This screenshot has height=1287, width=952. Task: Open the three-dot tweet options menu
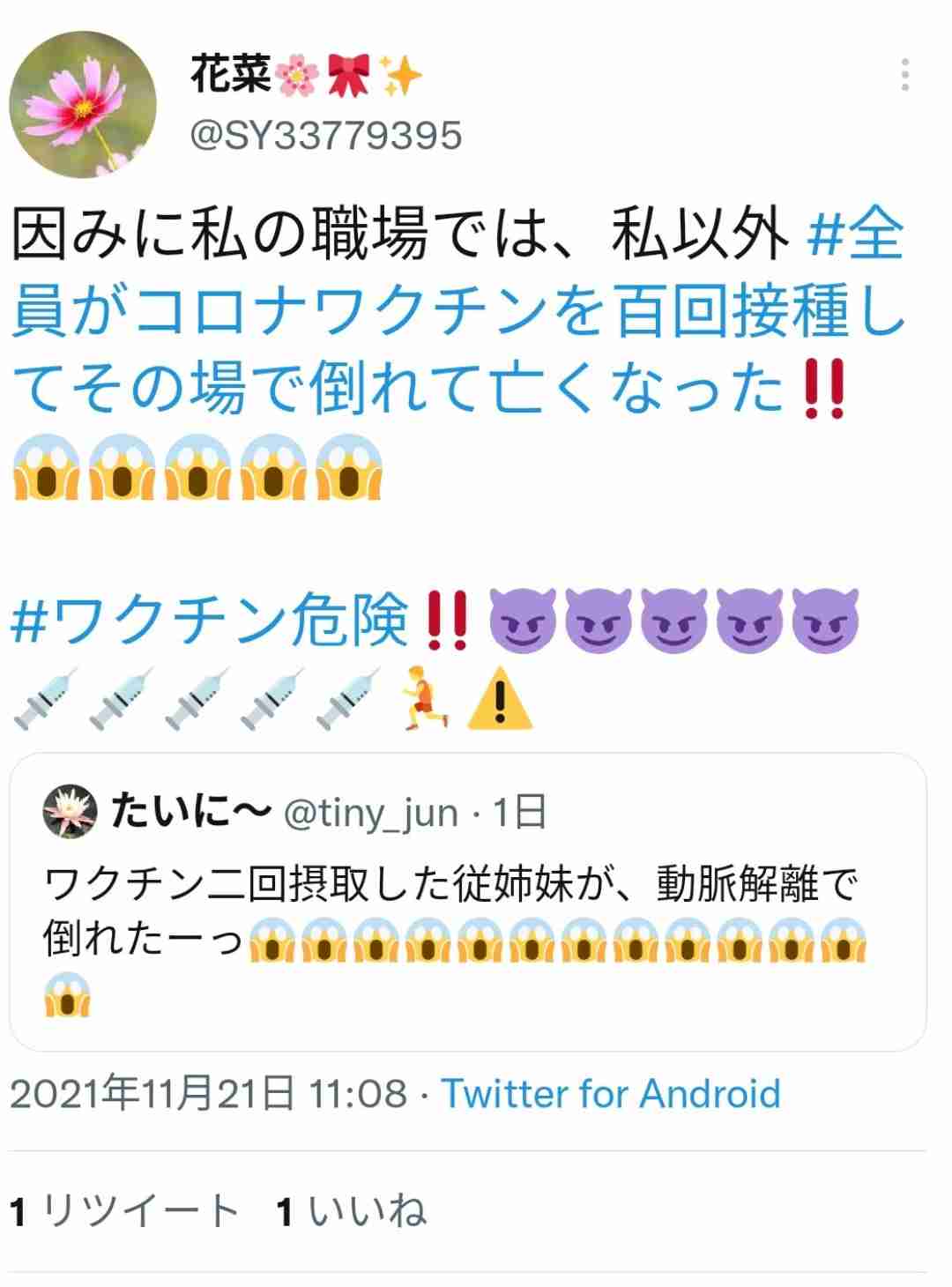click(905, 76)
